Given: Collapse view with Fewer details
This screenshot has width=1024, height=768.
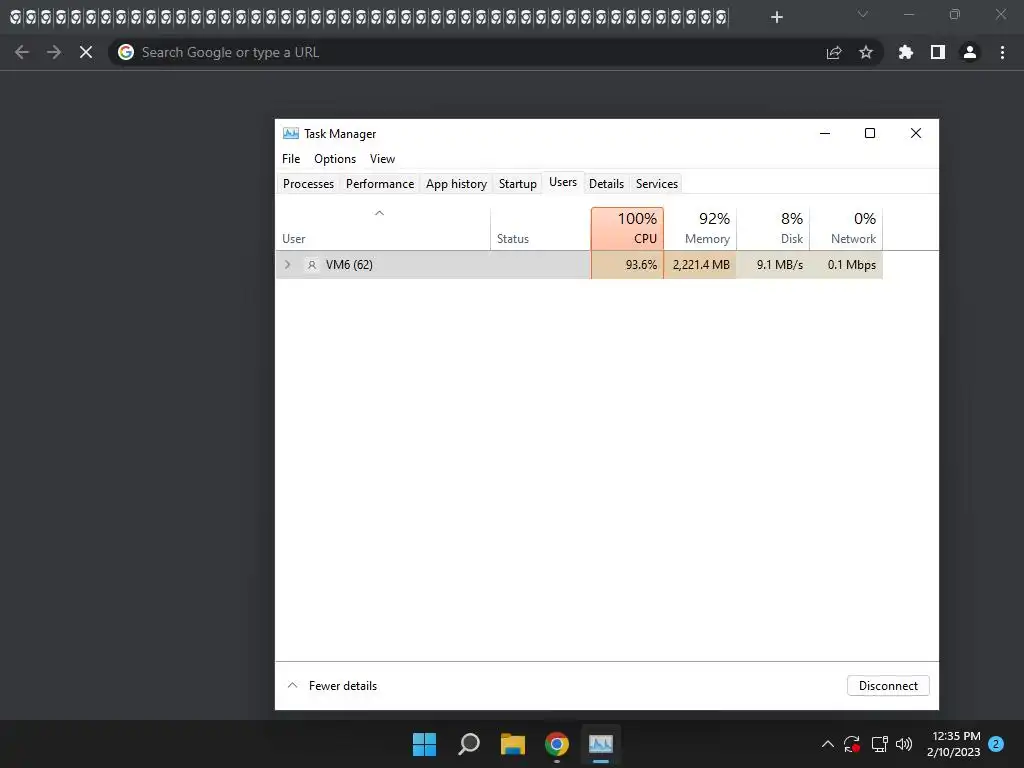Looking at the screenshot, I should (332, 686).
